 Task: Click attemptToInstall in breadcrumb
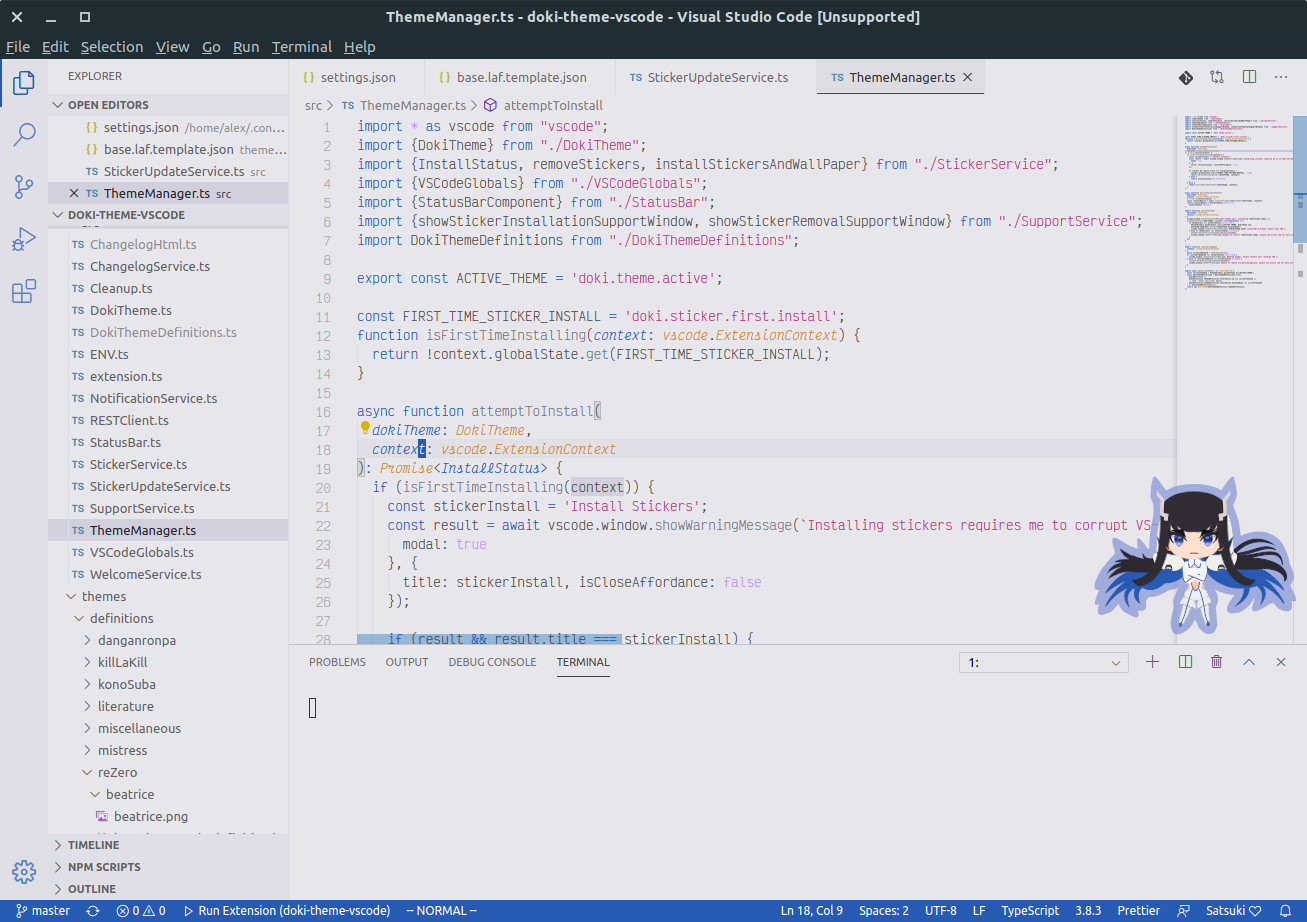pyautogui.click(x=553, y=105)
